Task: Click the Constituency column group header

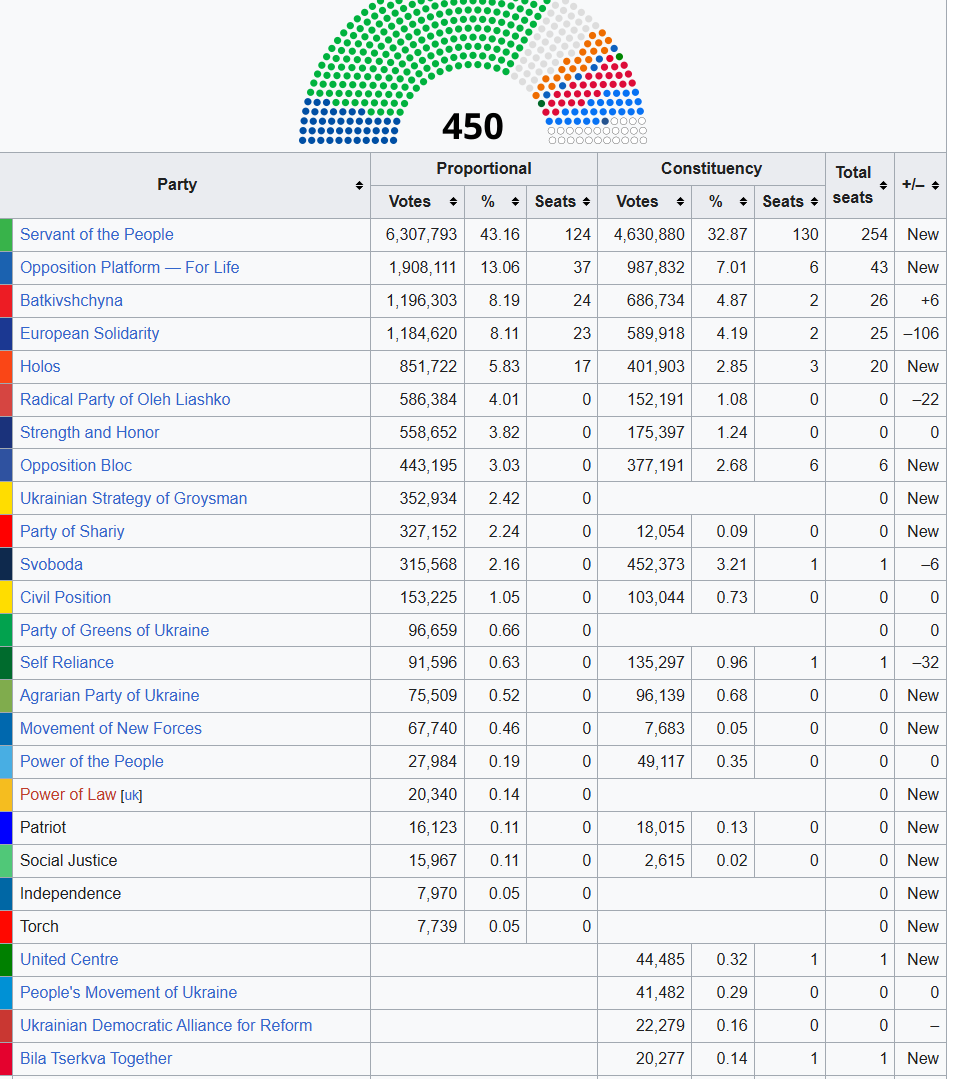Action: (x=711, y=169)
